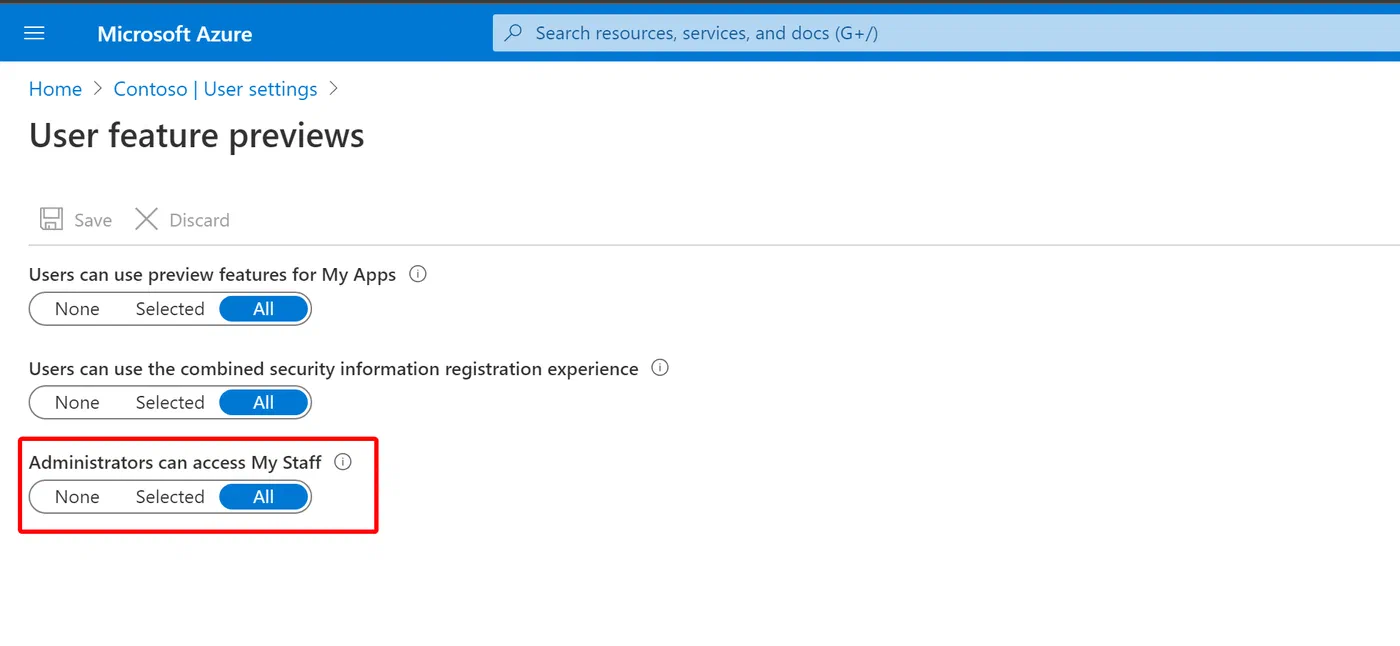Screen dimensions: 1400x646
Task: Set My Apps preview features to Selected
Action: 170,309
